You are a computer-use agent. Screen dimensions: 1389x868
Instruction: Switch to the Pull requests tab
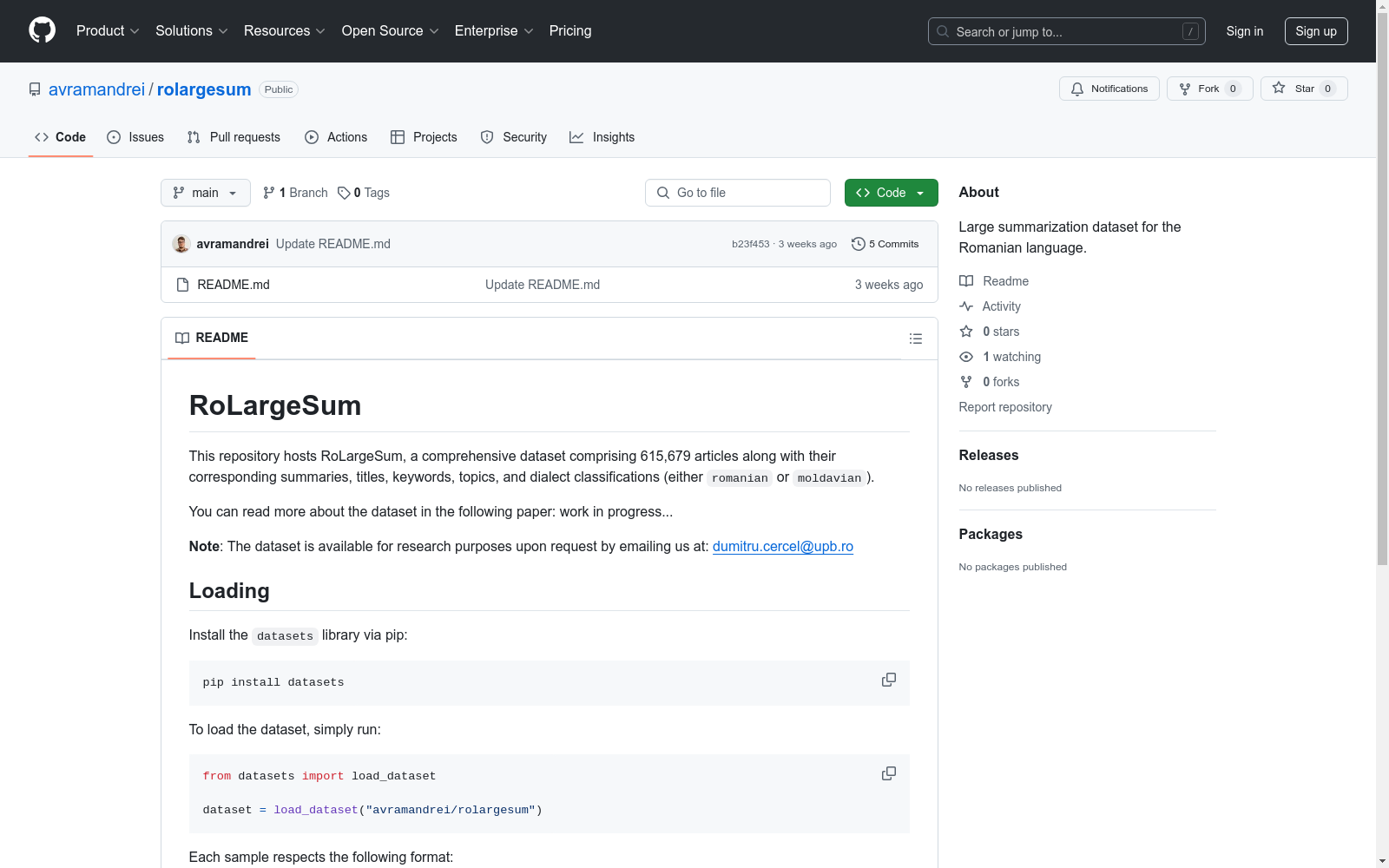tap(234, 137)
